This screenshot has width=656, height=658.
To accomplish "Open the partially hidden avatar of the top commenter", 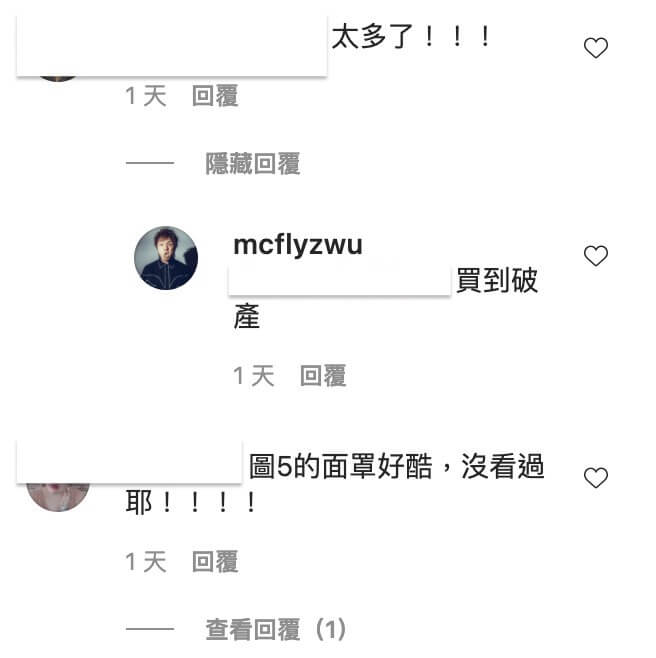I will (58, 78).
